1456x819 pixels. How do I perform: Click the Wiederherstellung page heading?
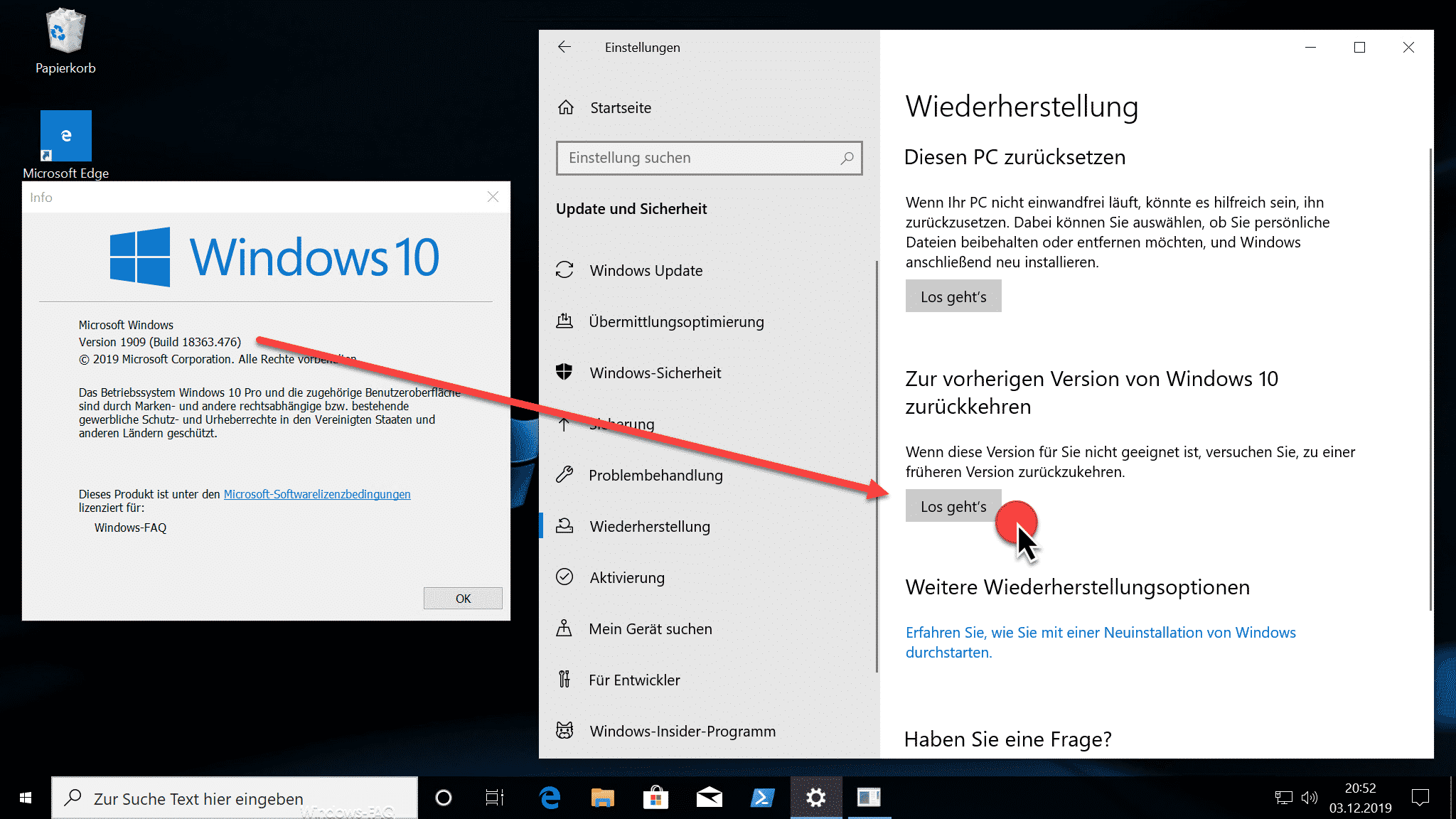(x=1022, y=107)
